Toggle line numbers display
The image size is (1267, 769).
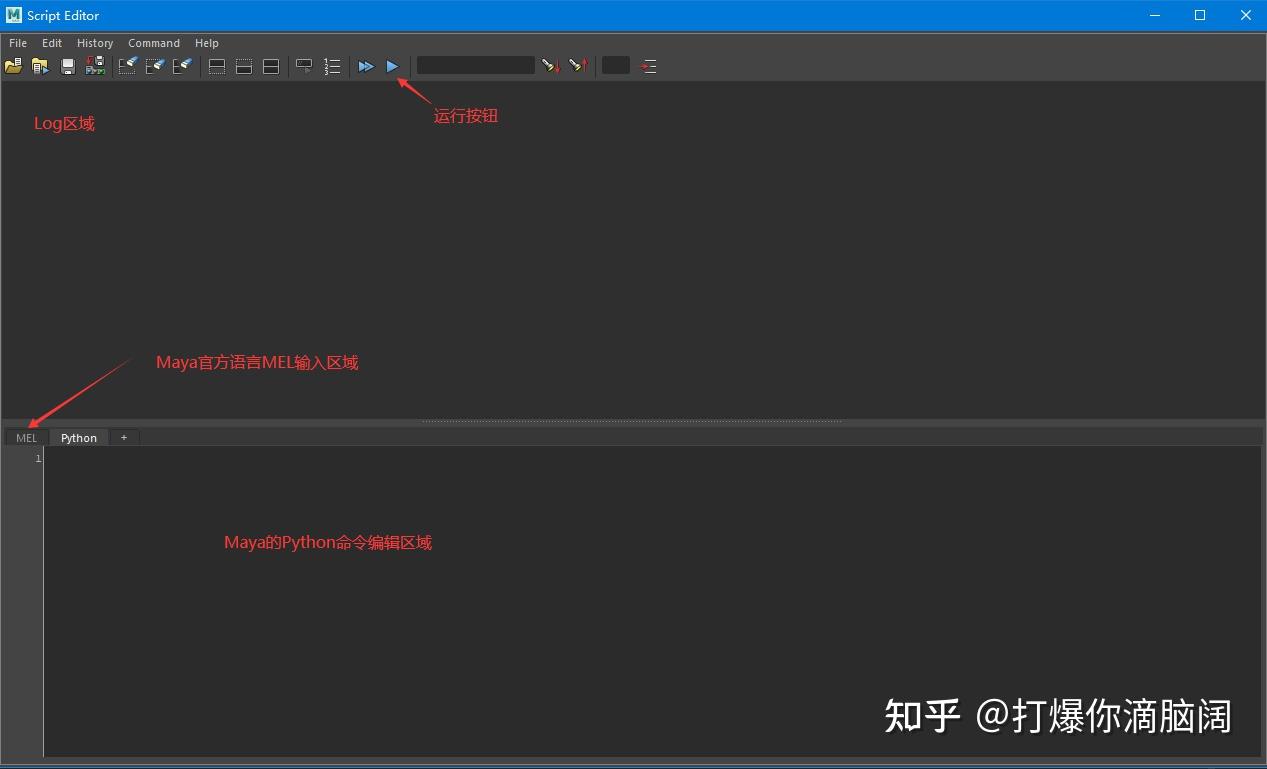pos(332,65)
